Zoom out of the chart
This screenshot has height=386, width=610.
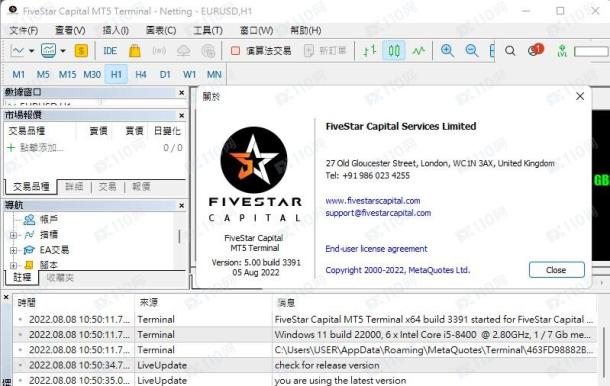472,51
